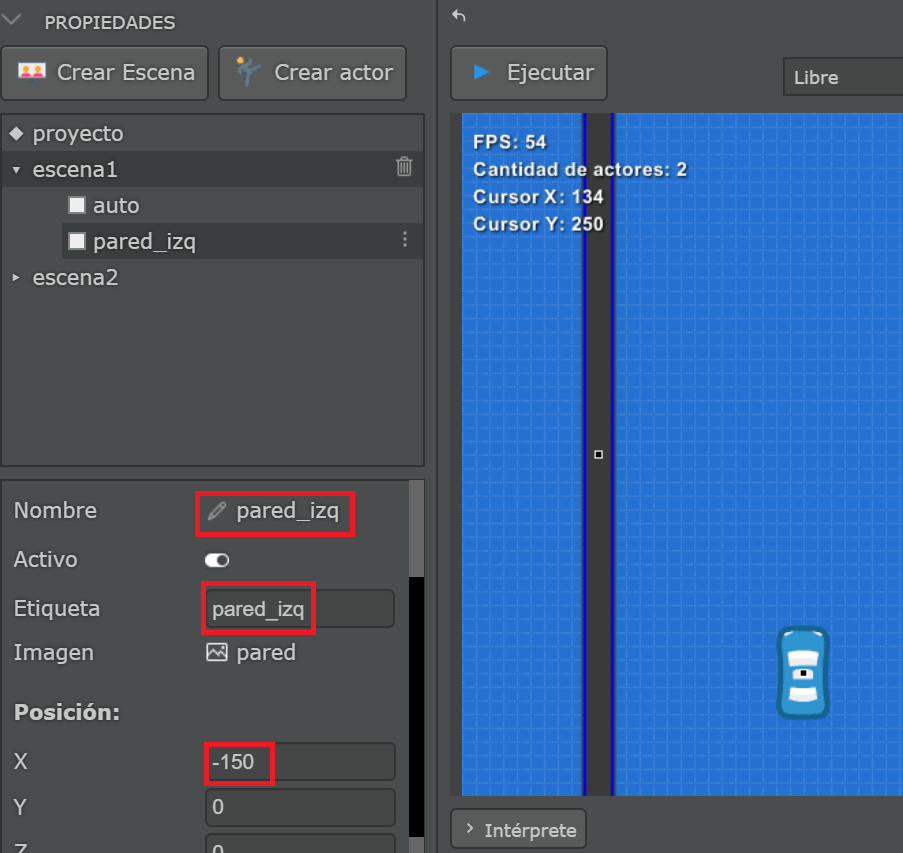Viewport: 903px width, 853px height.
Task: Click the Crear actor button
Action: point(313,73)
